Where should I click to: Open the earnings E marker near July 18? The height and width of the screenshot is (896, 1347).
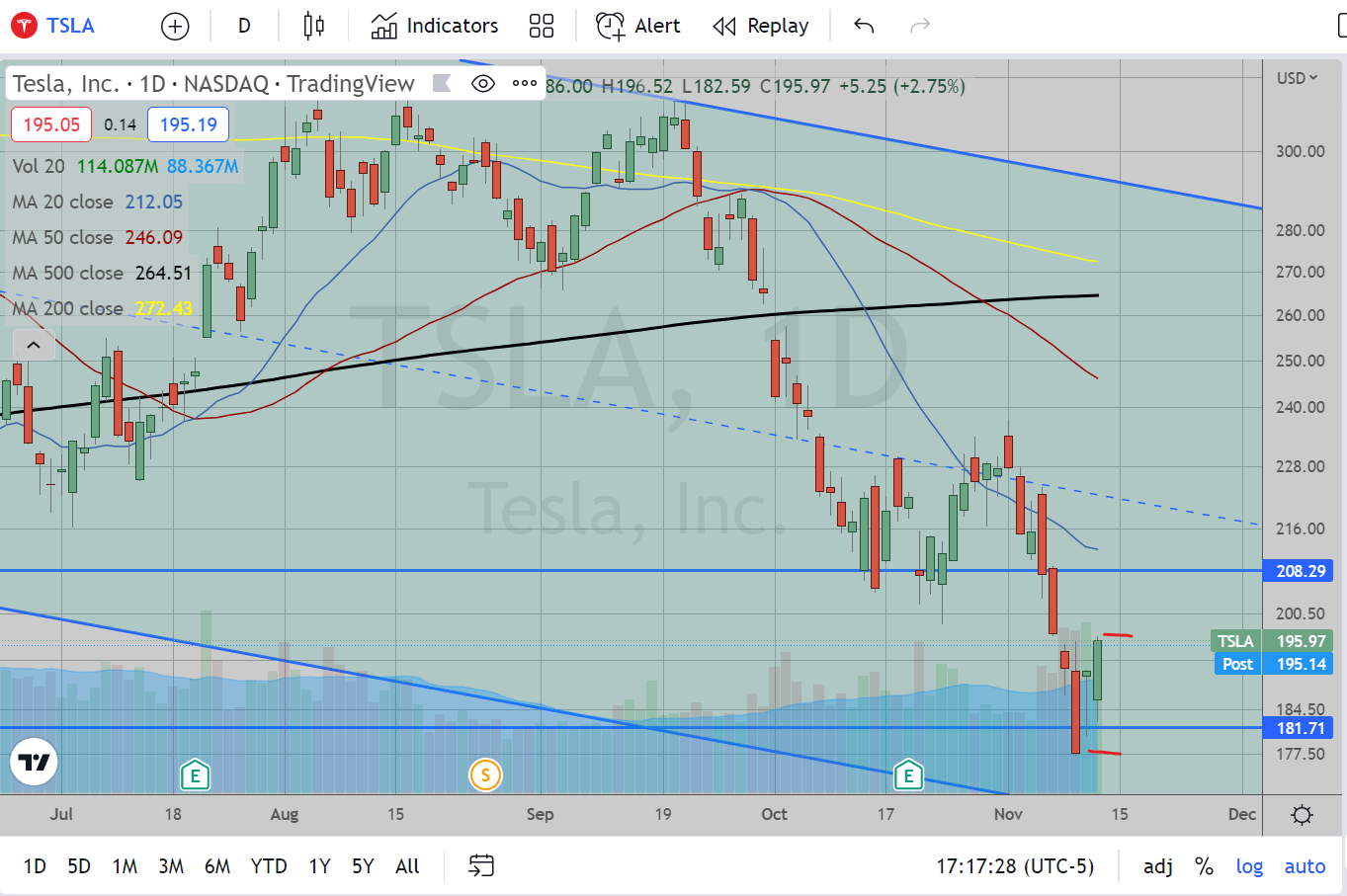tap(195, 775)
